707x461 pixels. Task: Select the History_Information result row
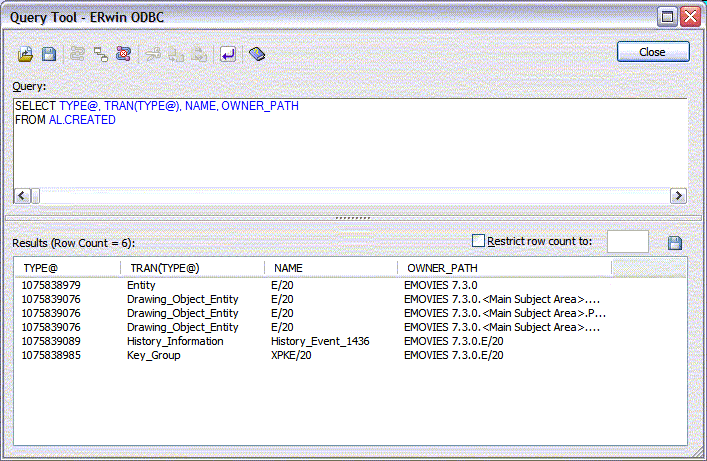[175, 341]
